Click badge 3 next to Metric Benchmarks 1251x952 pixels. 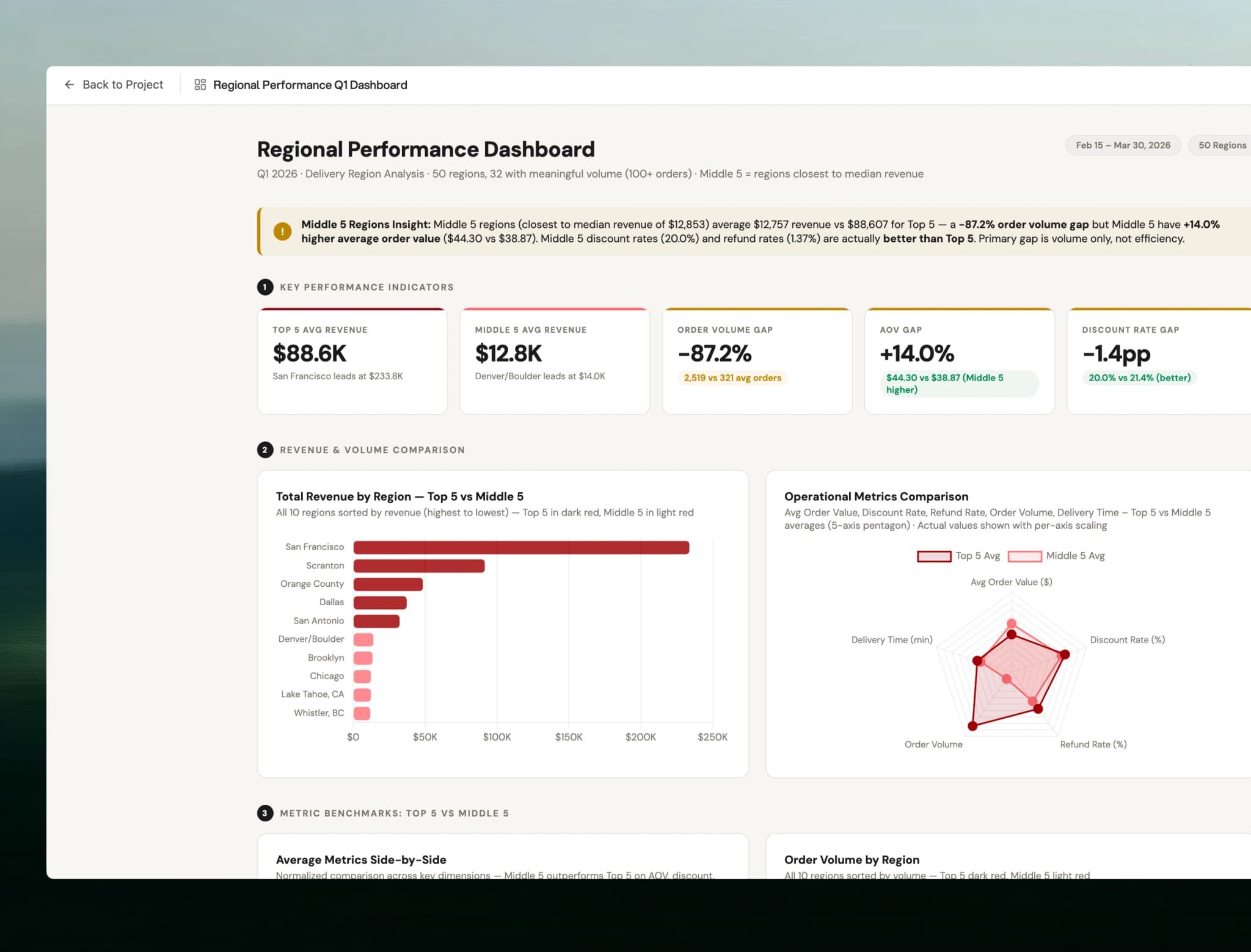pyautogui.click(x=264, y=813)
